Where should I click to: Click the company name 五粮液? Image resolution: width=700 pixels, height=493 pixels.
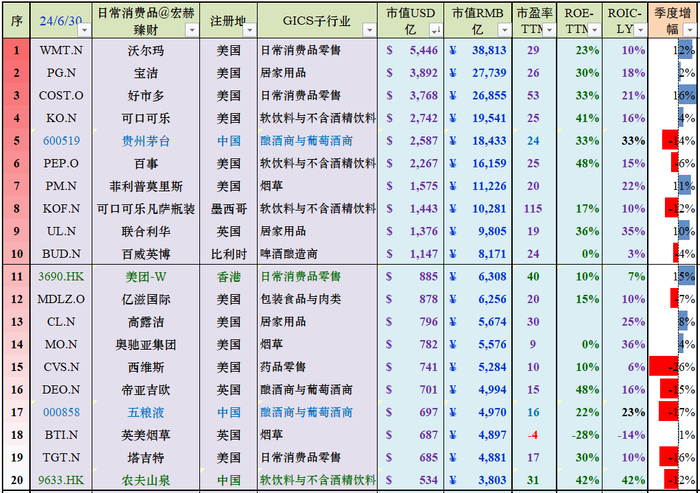(x=146, y=412)
